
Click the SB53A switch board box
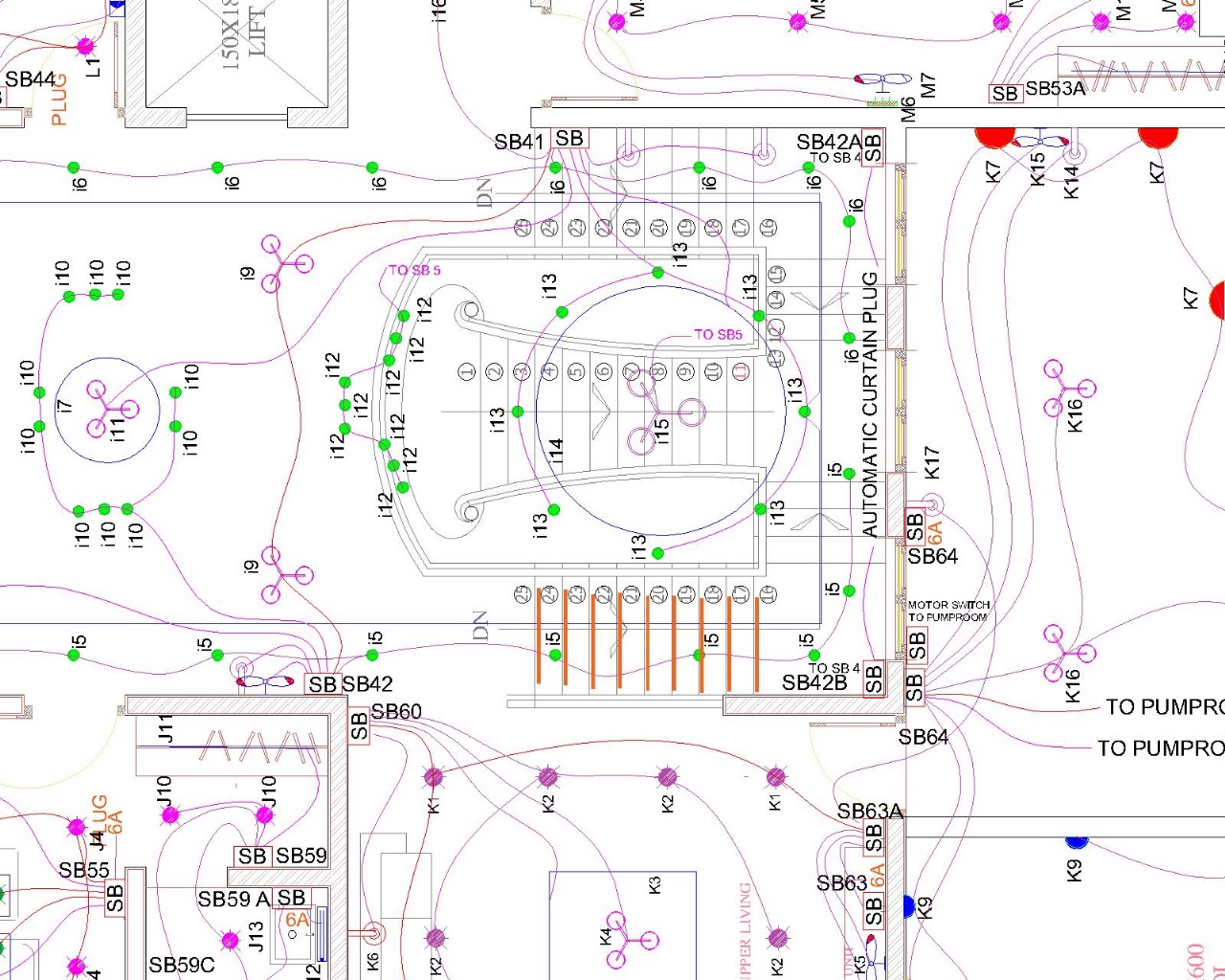coord(1005,93)
